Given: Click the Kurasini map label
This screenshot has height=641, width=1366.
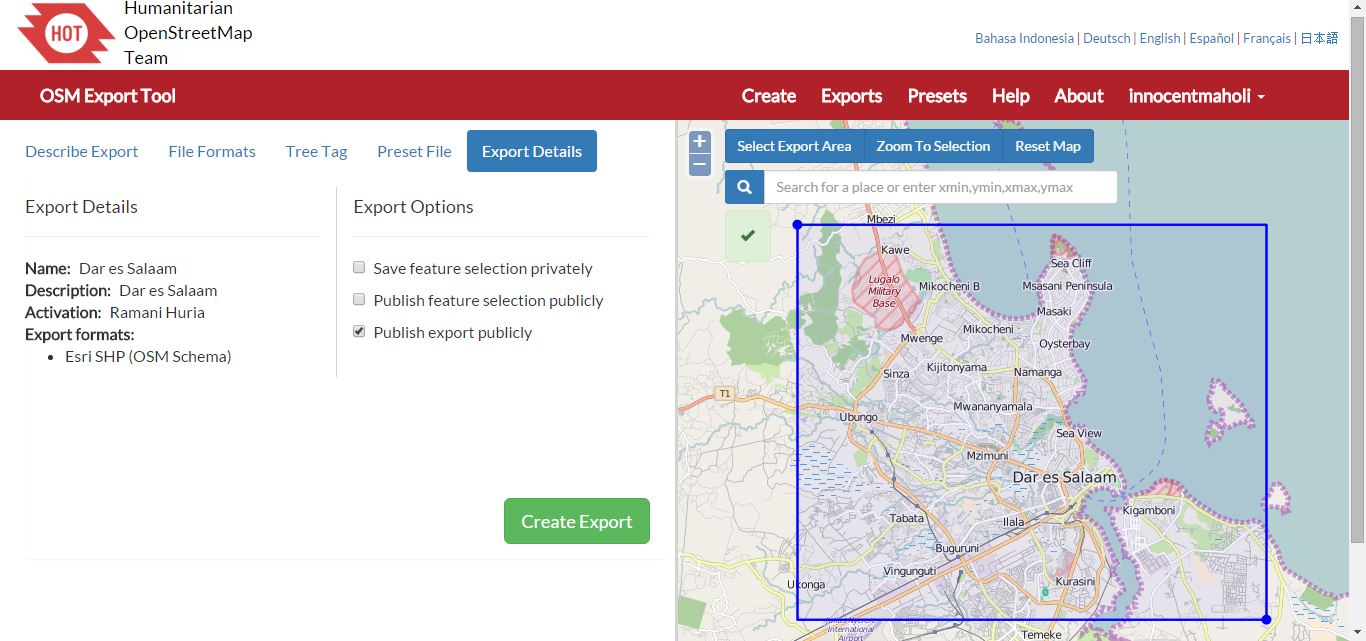Looking at the screenshot, I should [1076, 581].
